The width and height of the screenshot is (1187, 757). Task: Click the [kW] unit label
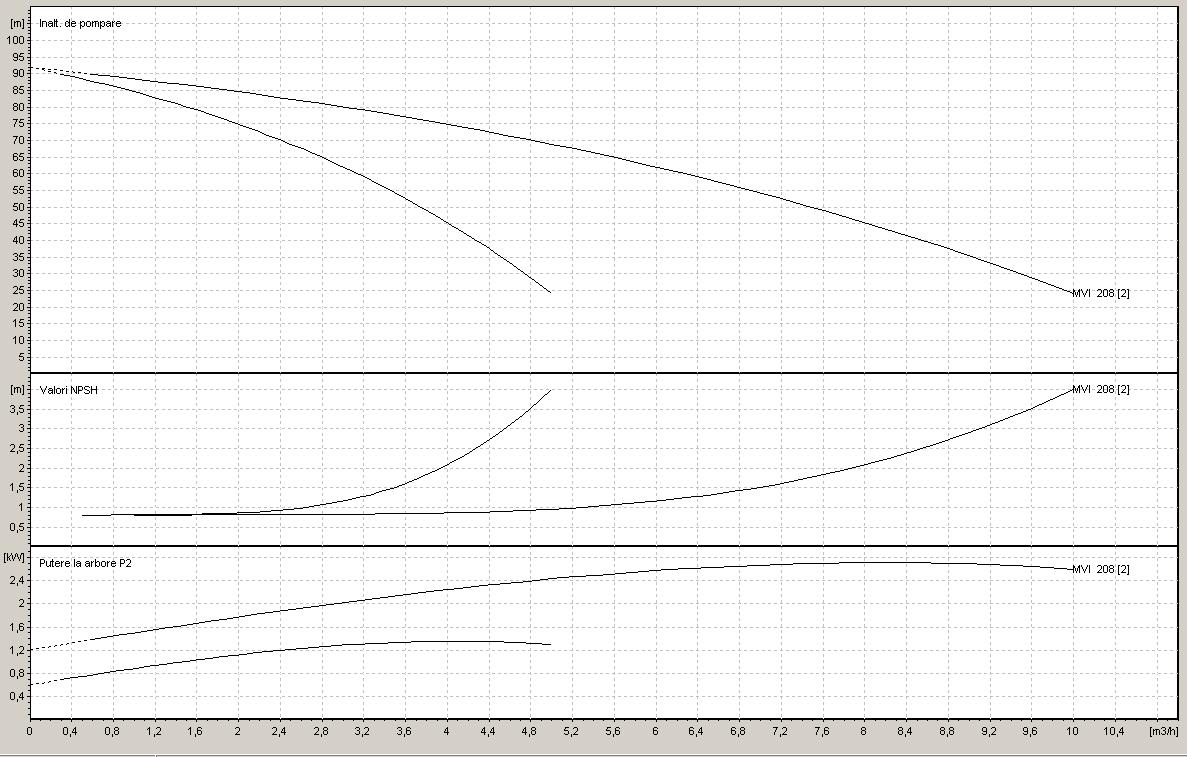(14, 558)
